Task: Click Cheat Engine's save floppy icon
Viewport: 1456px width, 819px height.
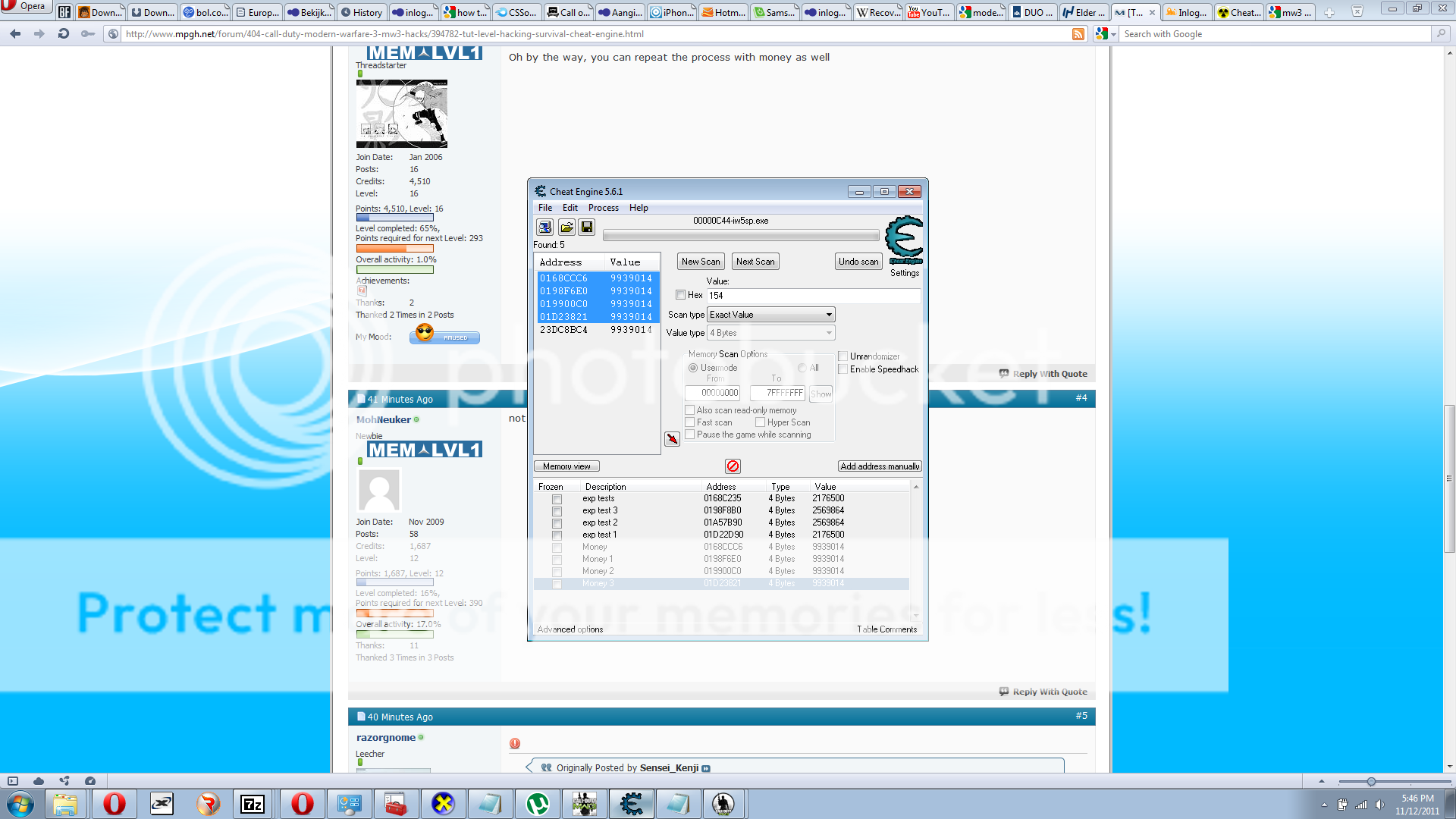Action: pos(586,227)
